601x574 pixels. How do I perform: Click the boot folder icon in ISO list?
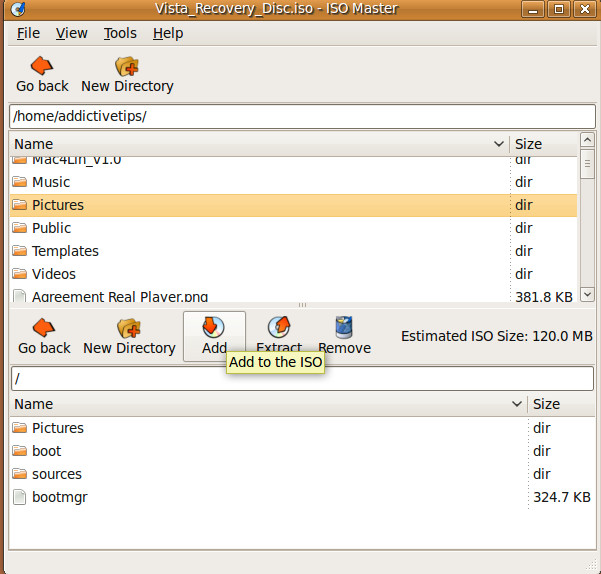pos(19,451)
